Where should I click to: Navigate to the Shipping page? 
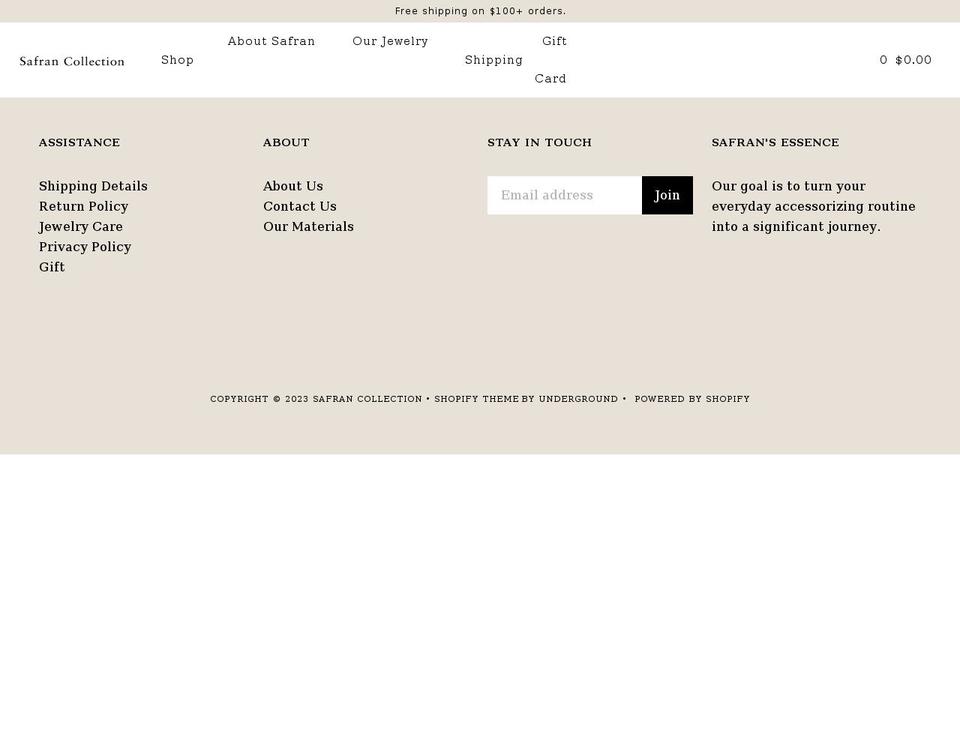pos(493,60)
